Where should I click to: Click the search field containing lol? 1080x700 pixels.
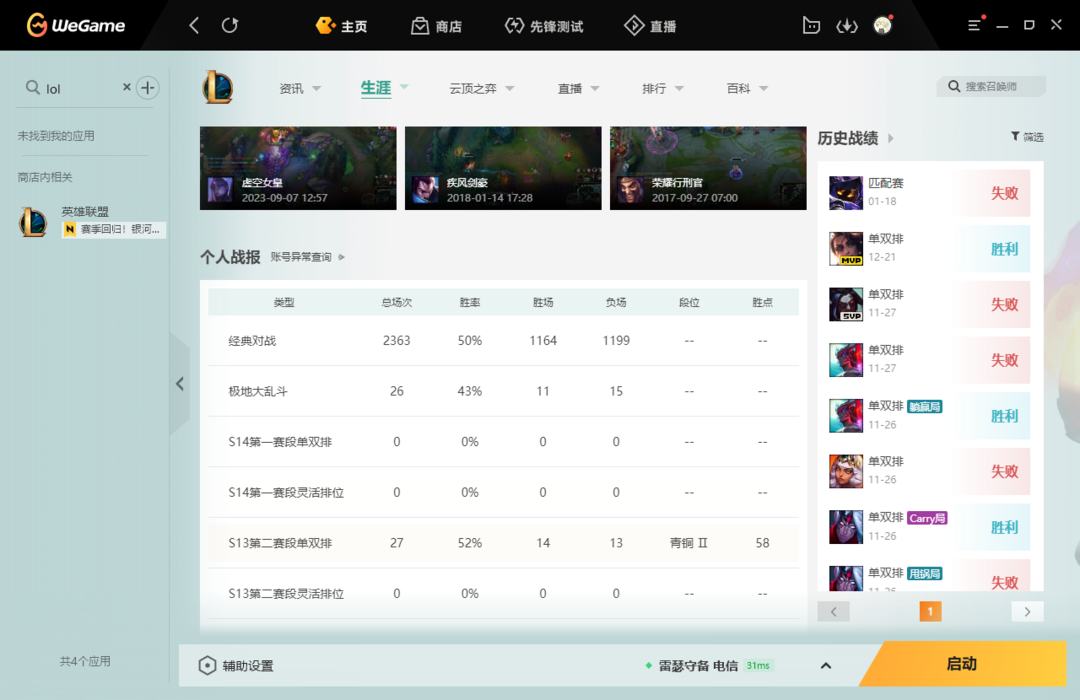pos(76,88)
